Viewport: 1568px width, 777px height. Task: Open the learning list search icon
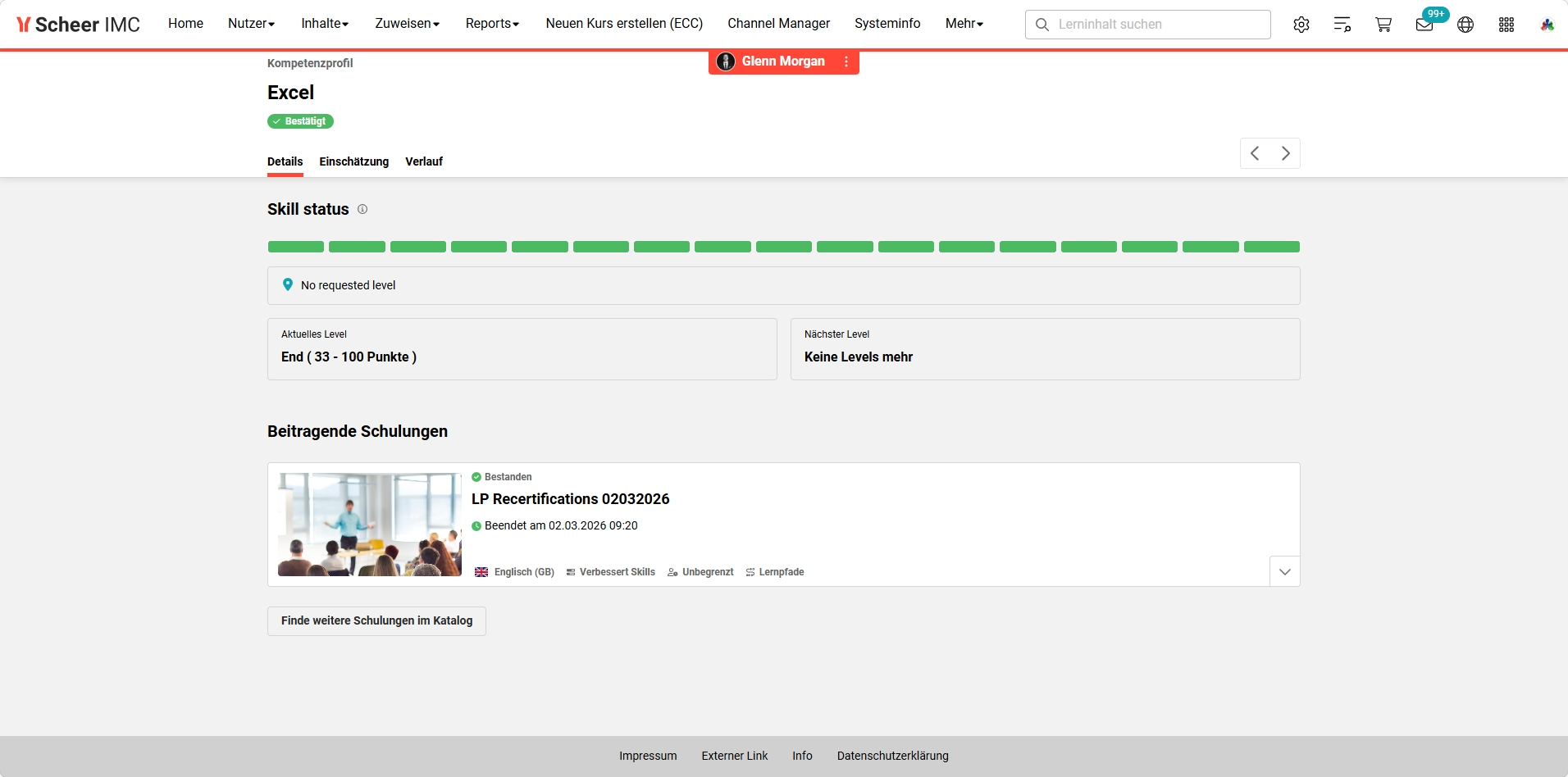(x=1342, y=25)
